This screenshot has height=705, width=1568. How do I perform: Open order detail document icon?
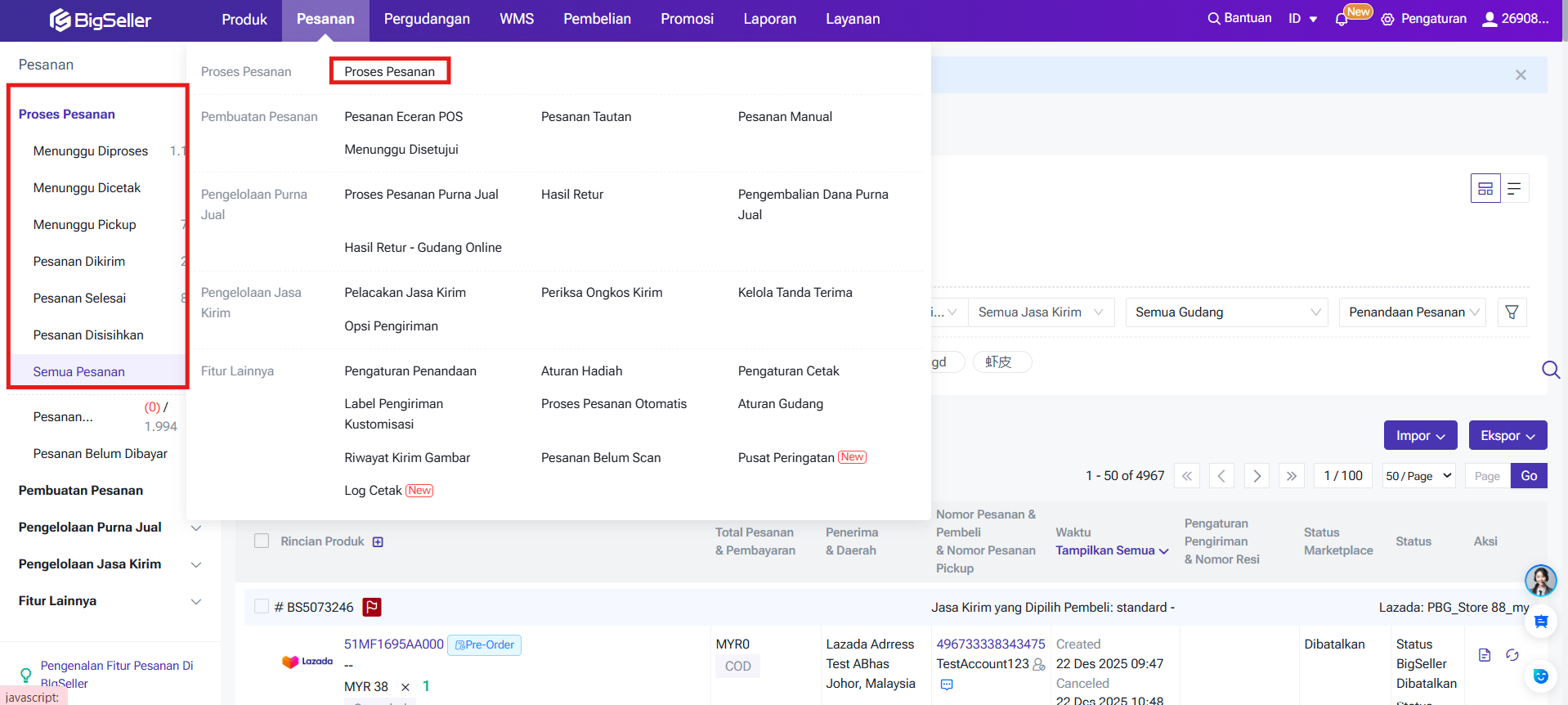click(x=1485, y=655)
